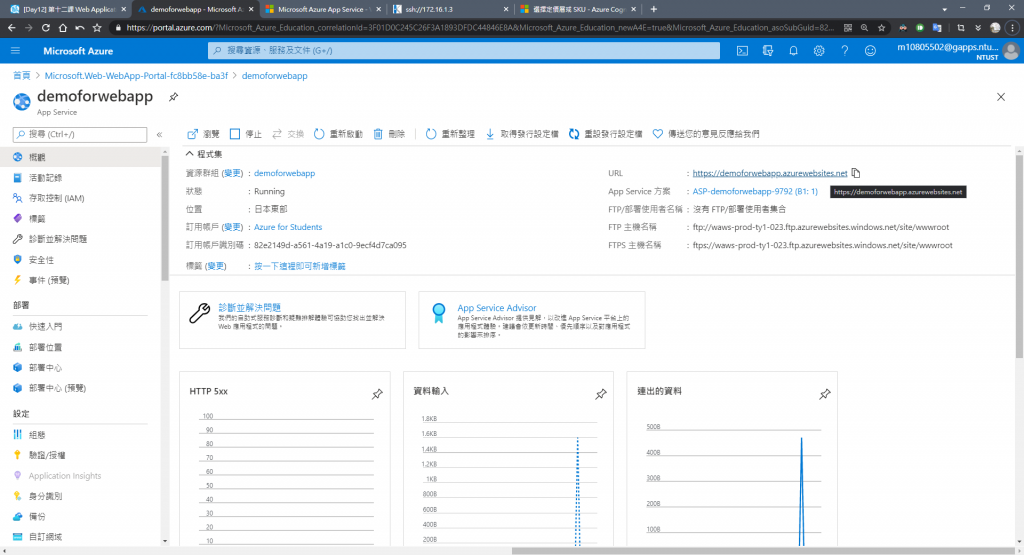Open a new browser tab
1024x555 pixels.
tap(654, 9)
